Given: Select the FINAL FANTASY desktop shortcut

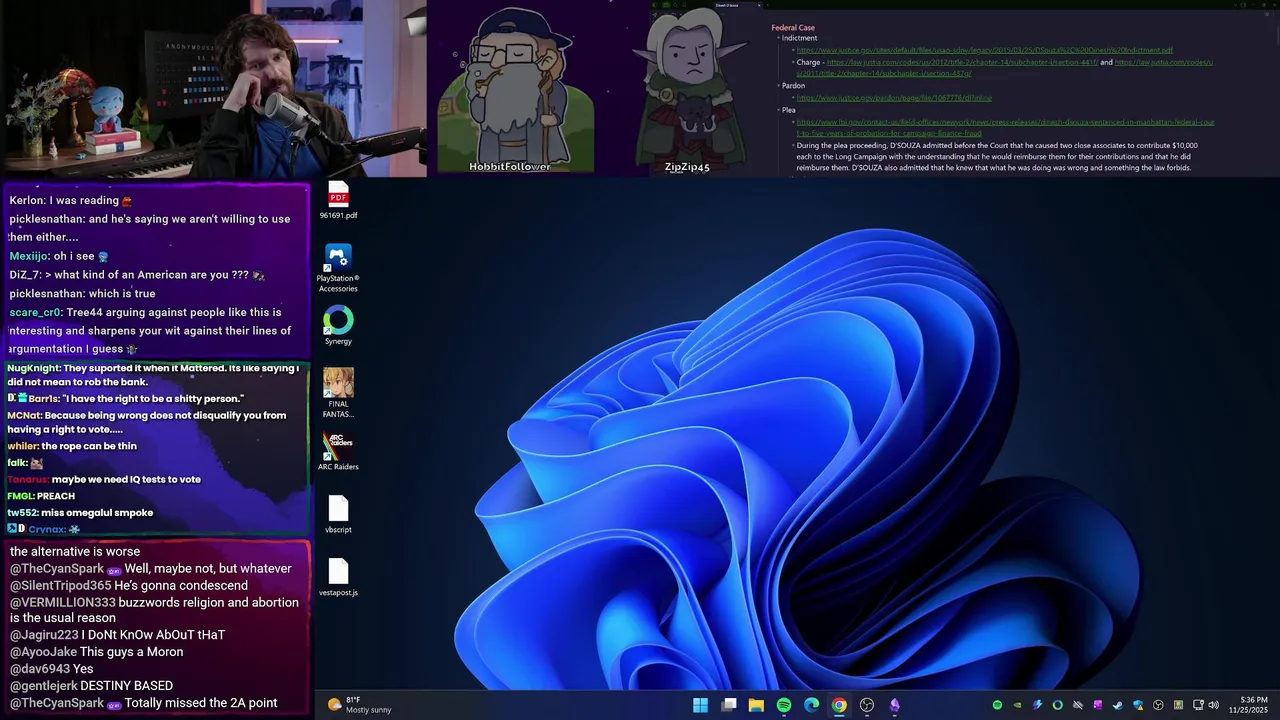Looking at the screenshot, I should click(338, 393).
